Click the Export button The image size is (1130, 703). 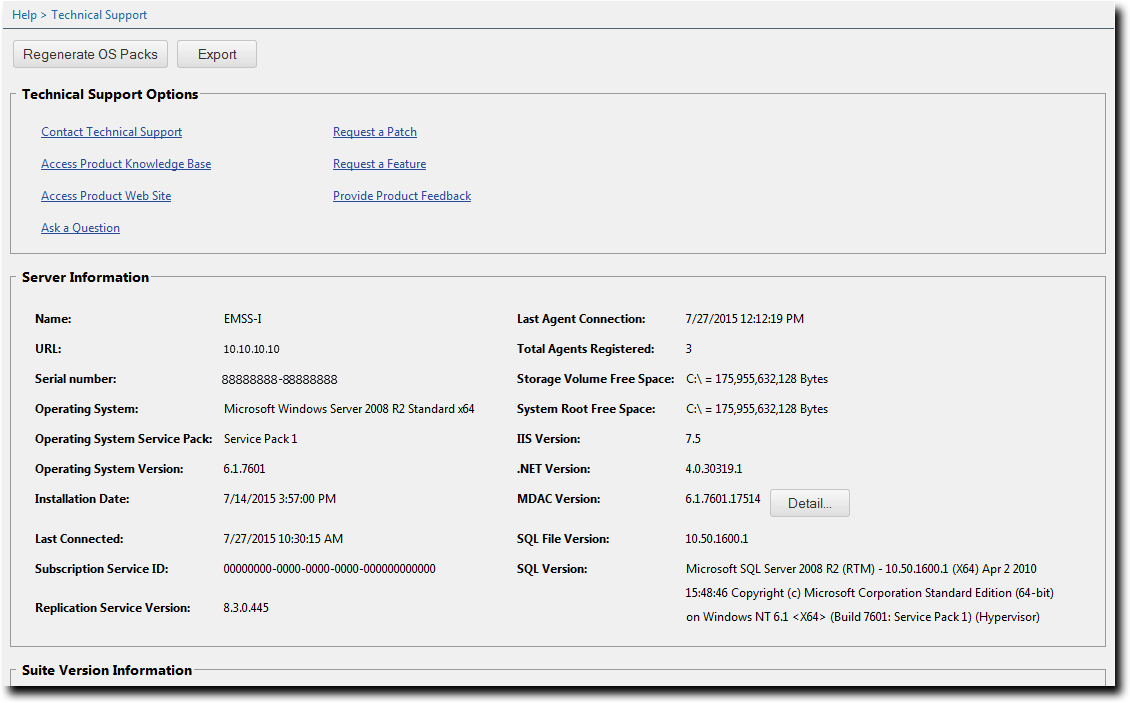point(216,54)
